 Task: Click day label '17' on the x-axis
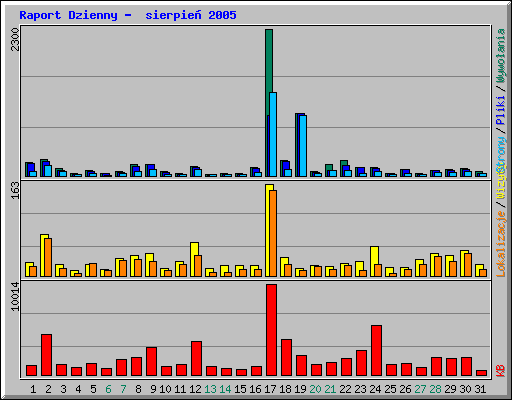point(270,389)
